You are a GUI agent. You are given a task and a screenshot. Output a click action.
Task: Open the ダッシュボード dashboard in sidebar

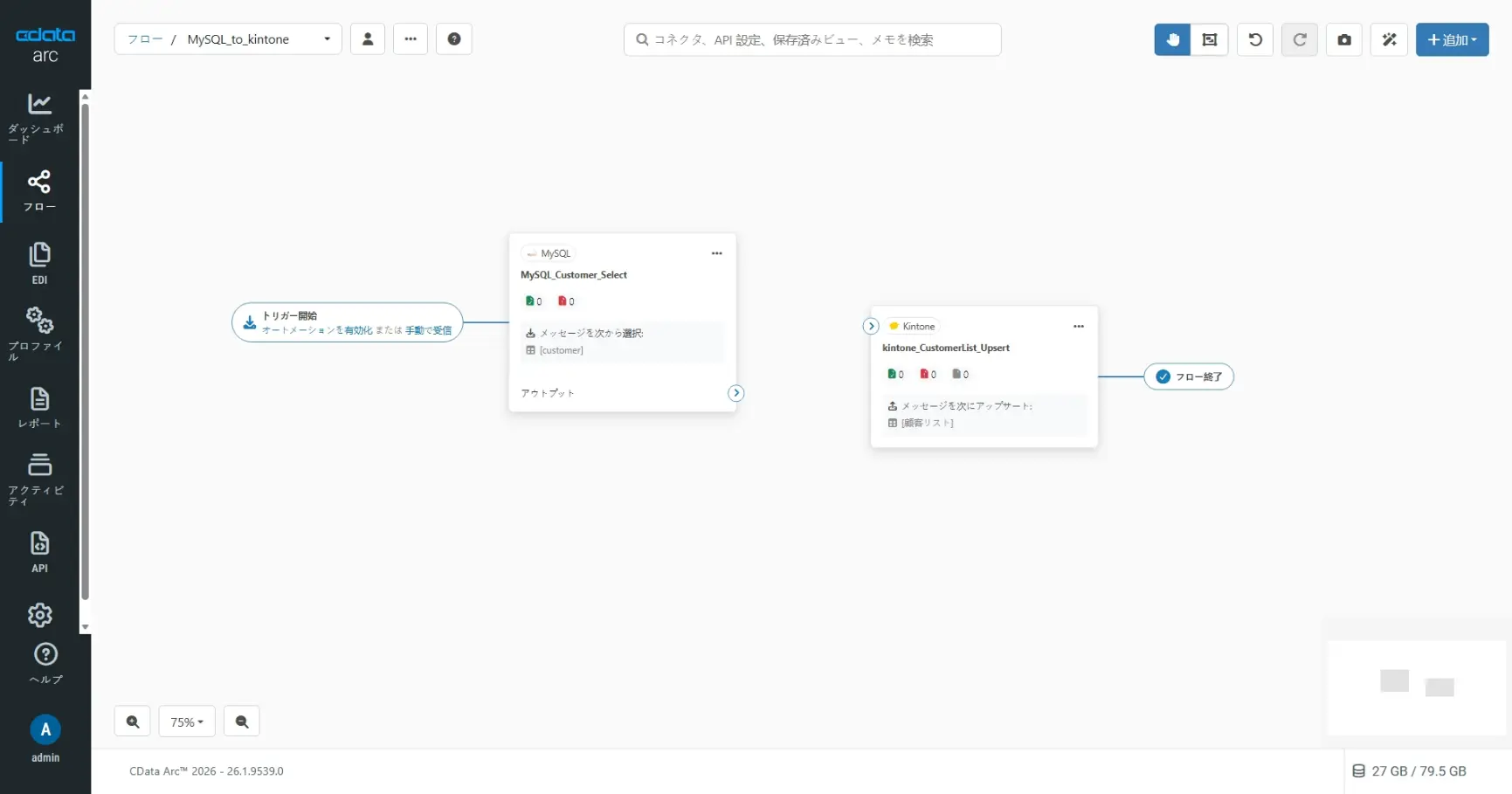tap(39, 116)
